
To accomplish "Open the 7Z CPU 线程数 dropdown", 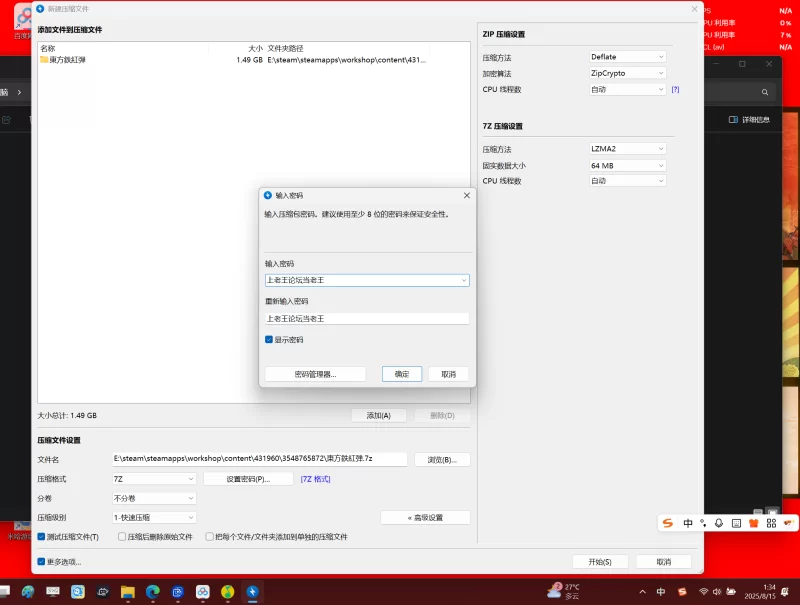I will 628,181.
